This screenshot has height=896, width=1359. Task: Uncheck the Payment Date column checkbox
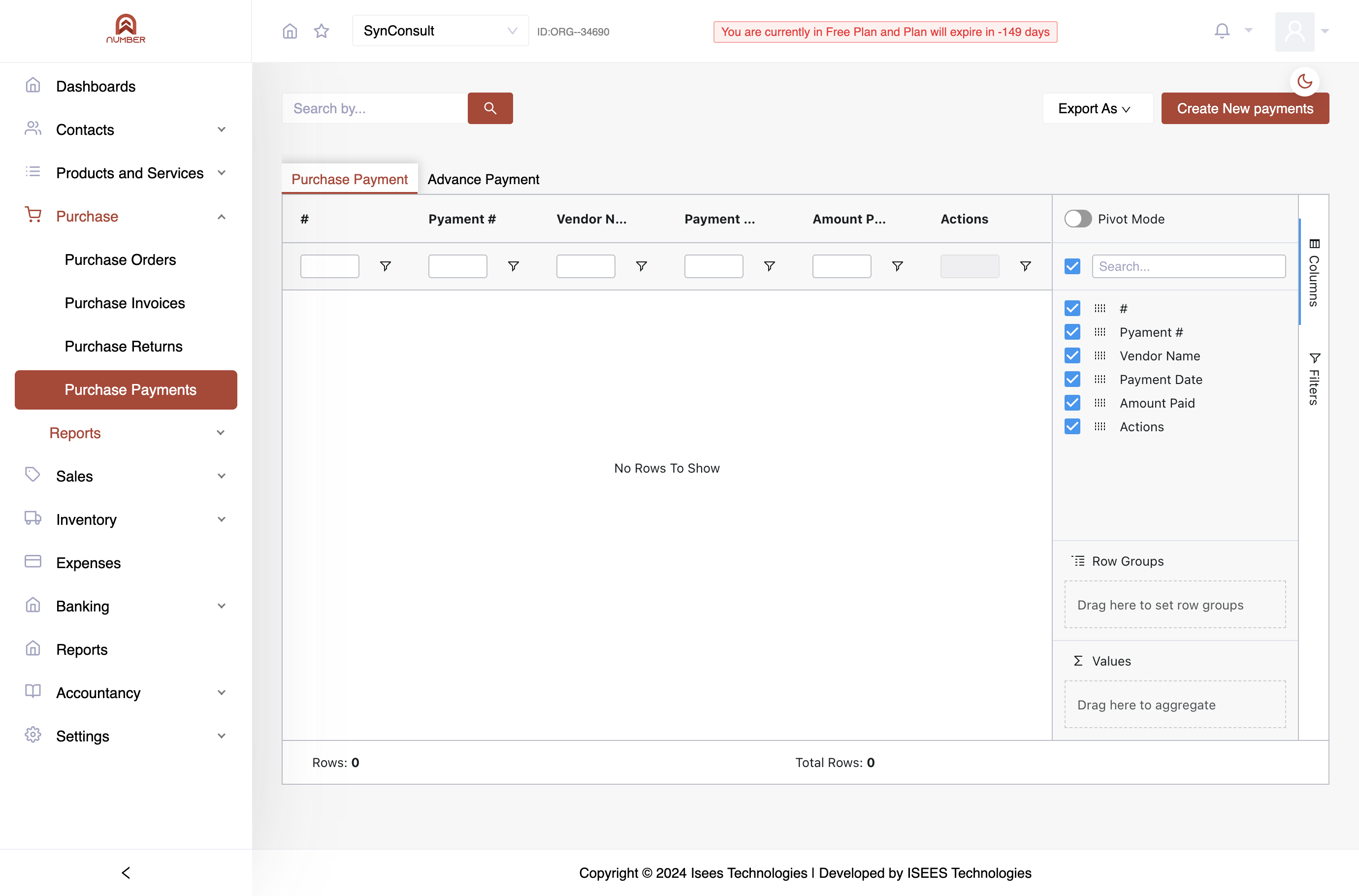pos(1072,380)
